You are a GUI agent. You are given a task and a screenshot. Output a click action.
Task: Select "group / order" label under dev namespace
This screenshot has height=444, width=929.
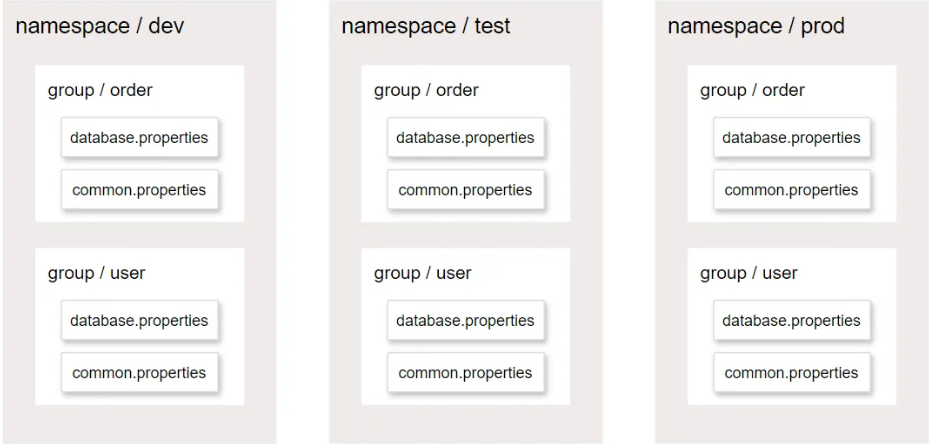(100, 90)
